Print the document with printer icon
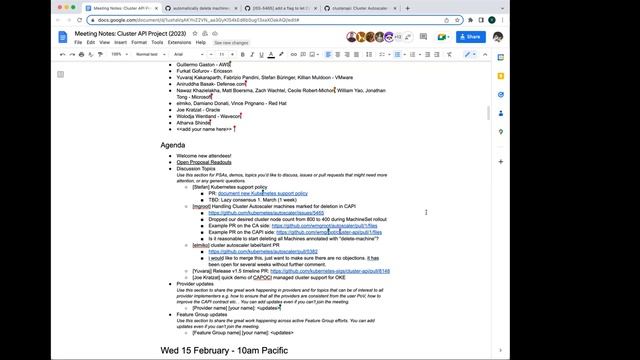 pos(82,54)
